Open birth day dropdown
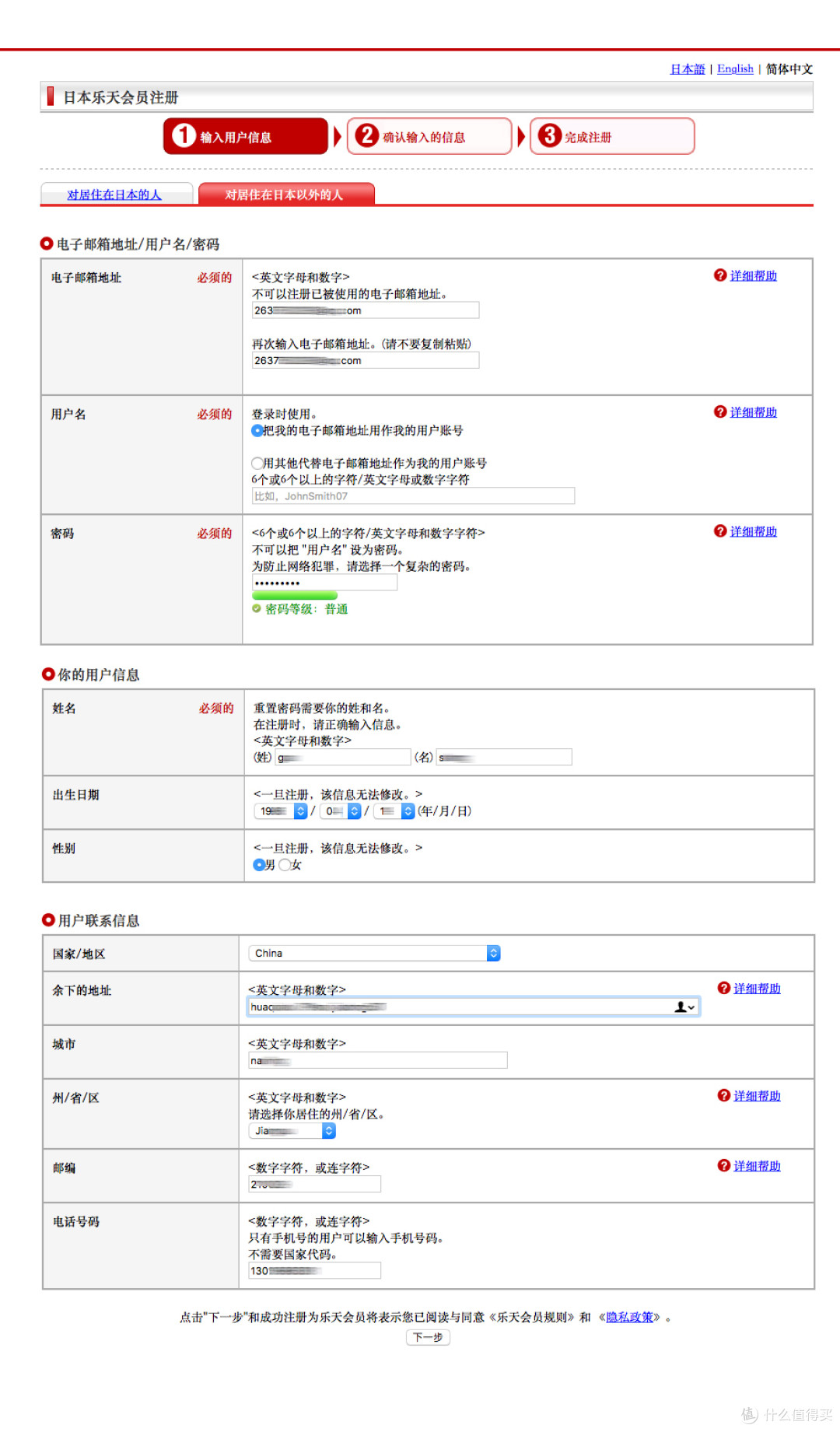840x1432 pixels. coord(394,811)
